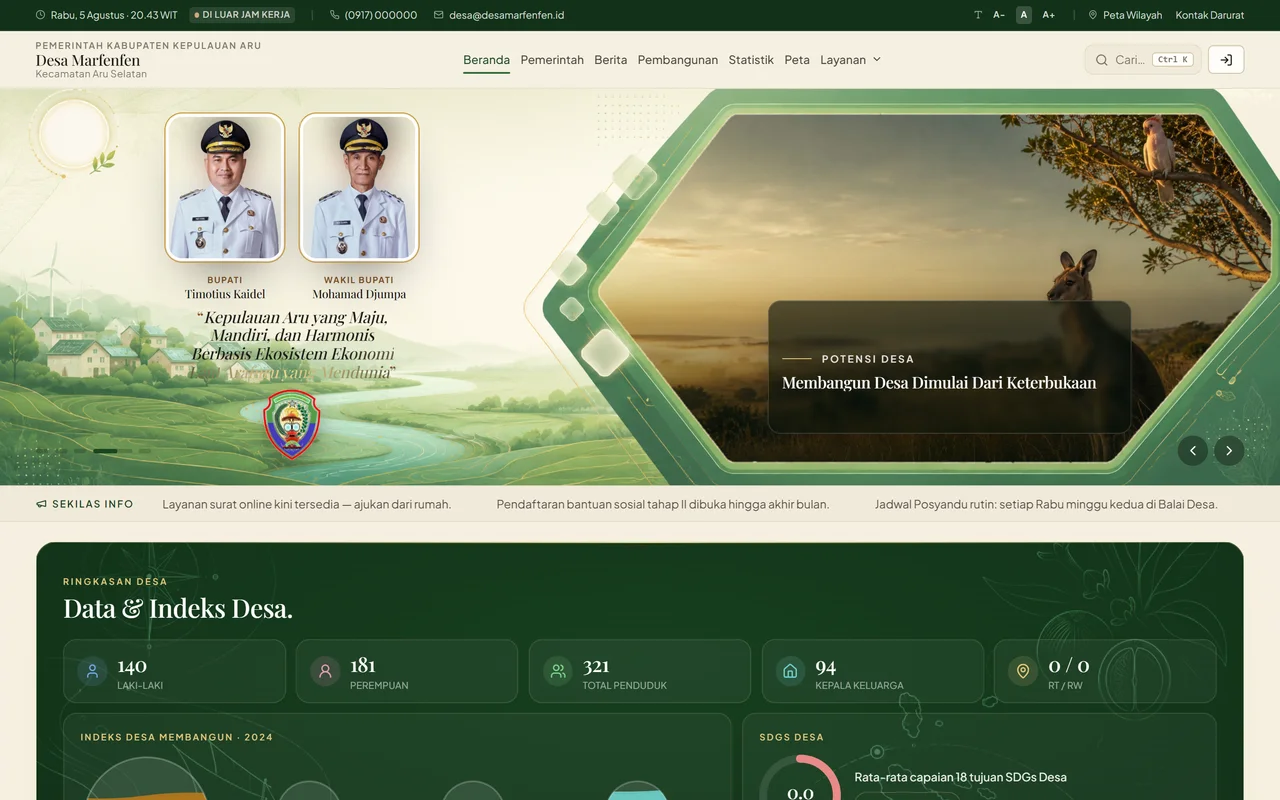This screenshot has height=800, width=1280.
Task: Click the Laki-laki person icon
Action: click(x=92, y=671)
